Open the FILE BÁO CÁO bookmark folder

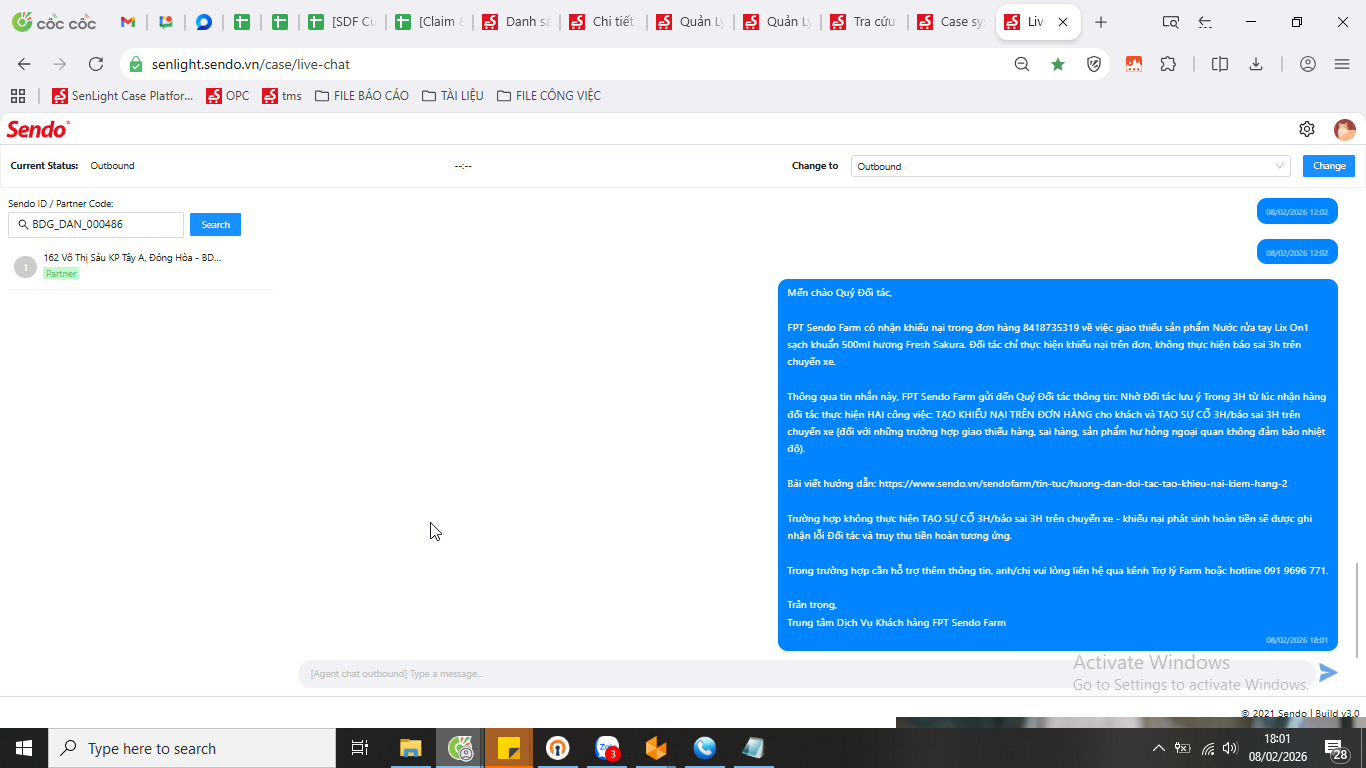click(362, 96)
